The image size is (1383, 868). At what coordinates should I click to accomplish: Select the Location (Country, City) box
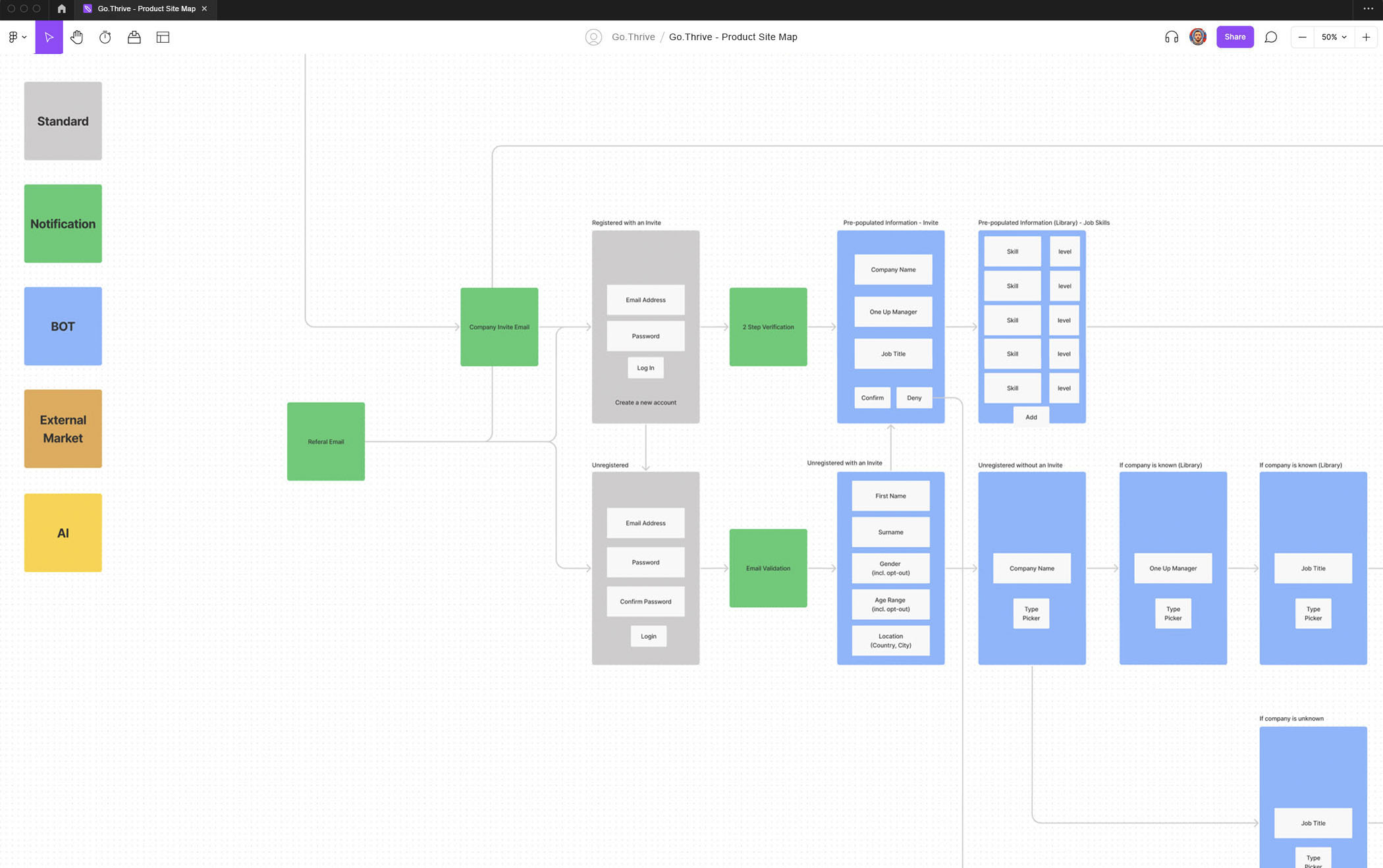click(890, 641)
